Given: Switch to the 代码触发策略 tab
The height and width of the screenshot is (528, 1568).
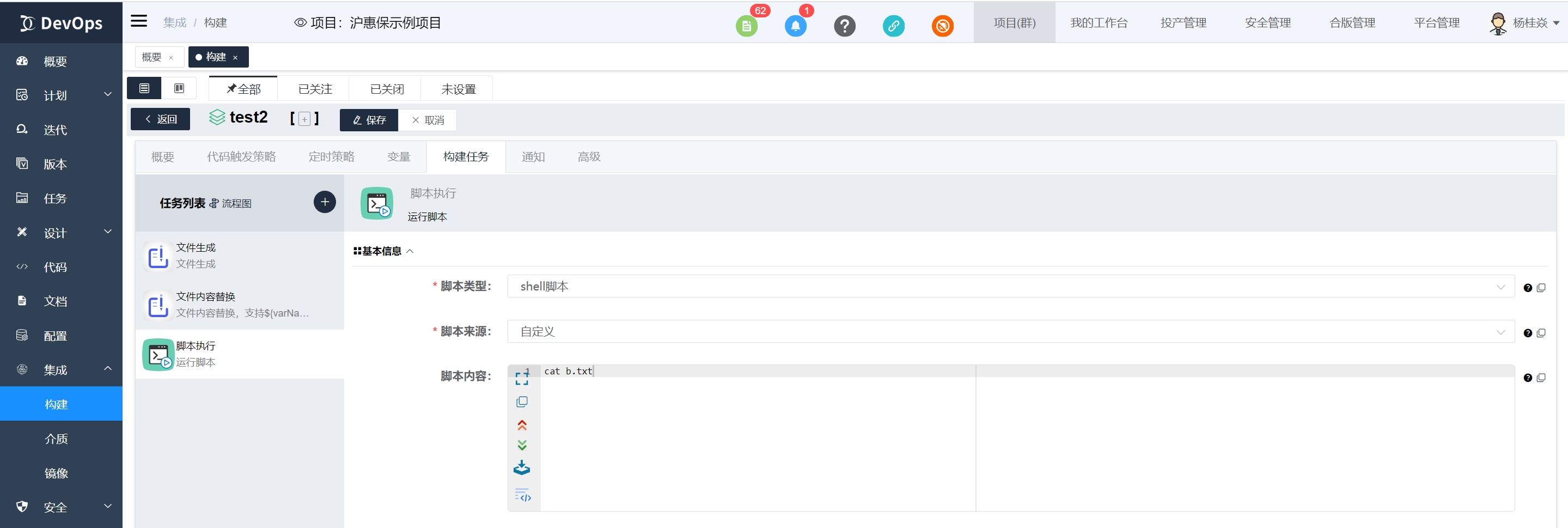Looking at the screenshot, I should pyautogui.click(x=241, y=156).
